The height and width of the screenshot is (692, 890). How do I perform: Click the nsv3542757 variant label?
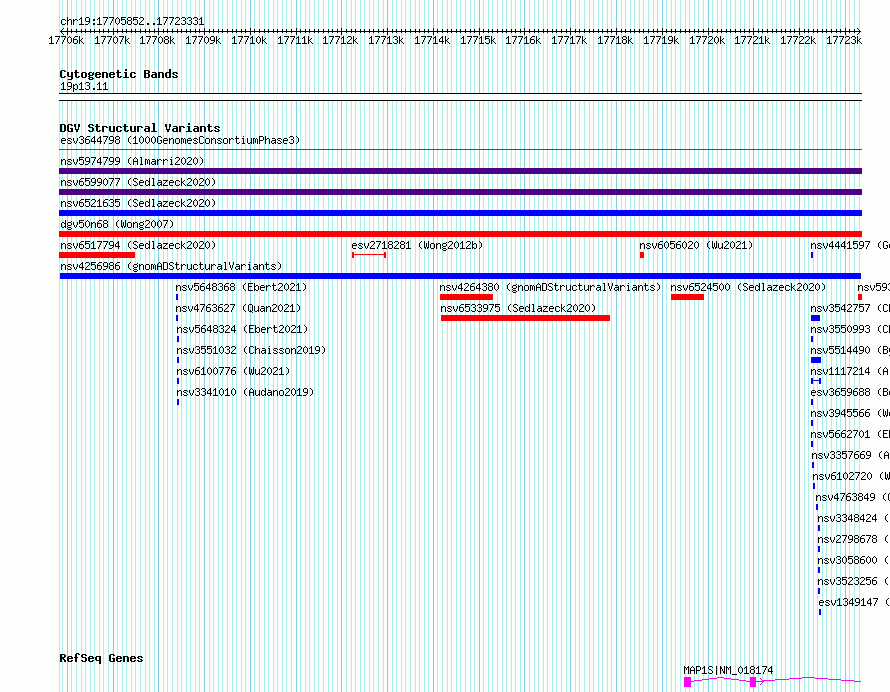coord(850,308)
